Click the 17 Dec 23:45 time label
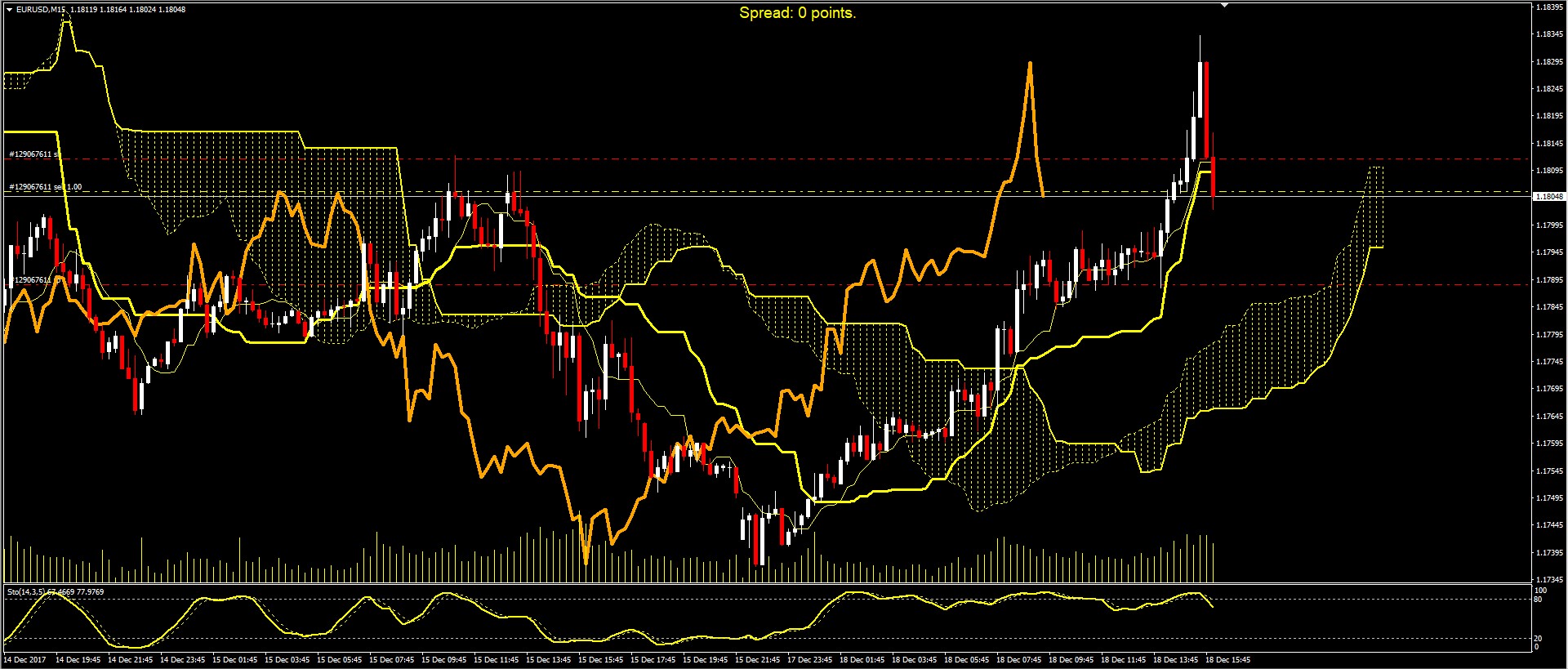Image resolution: width=1568 pixels, height=669 pixels. 810,659
